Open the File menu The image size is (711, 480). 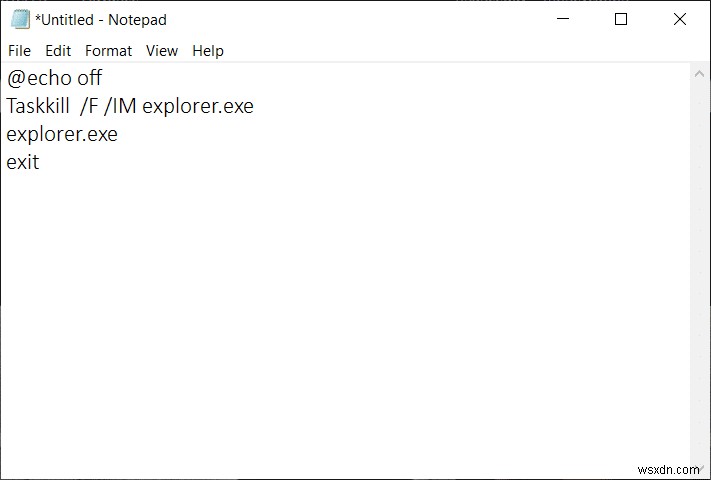click(x=19, y=51)
